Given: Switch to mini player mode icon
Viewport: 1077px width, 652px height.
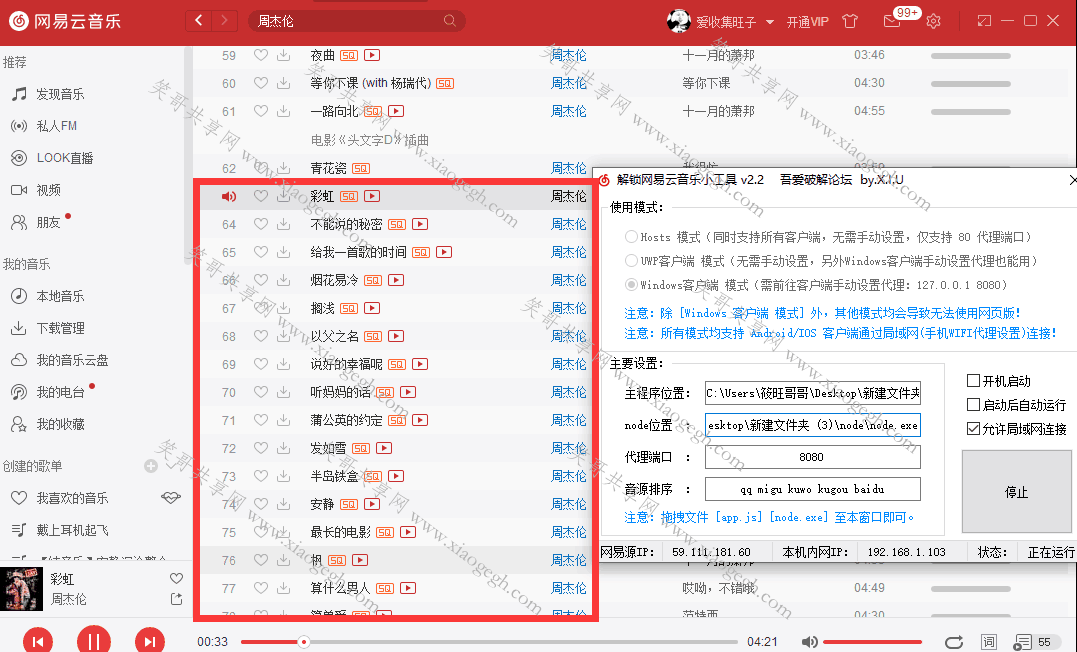Looking at the screenshot, I should click(984, 21).
